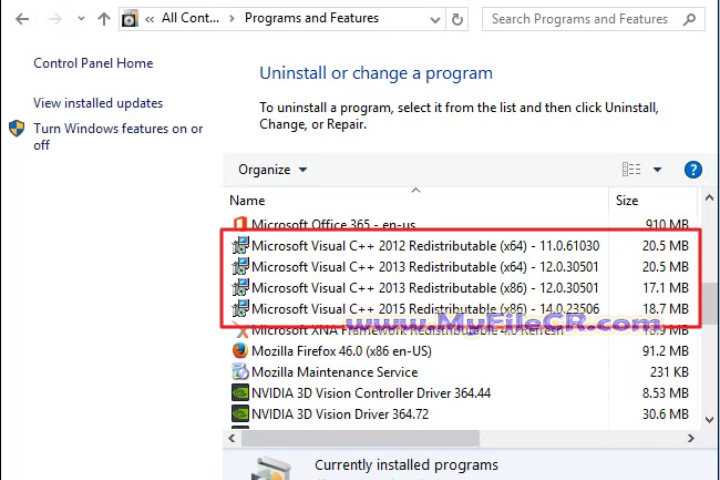This screenshot has height=480, width=720.
Task: Click the vertical scrollbar down arrow
Action: [709, 420]
